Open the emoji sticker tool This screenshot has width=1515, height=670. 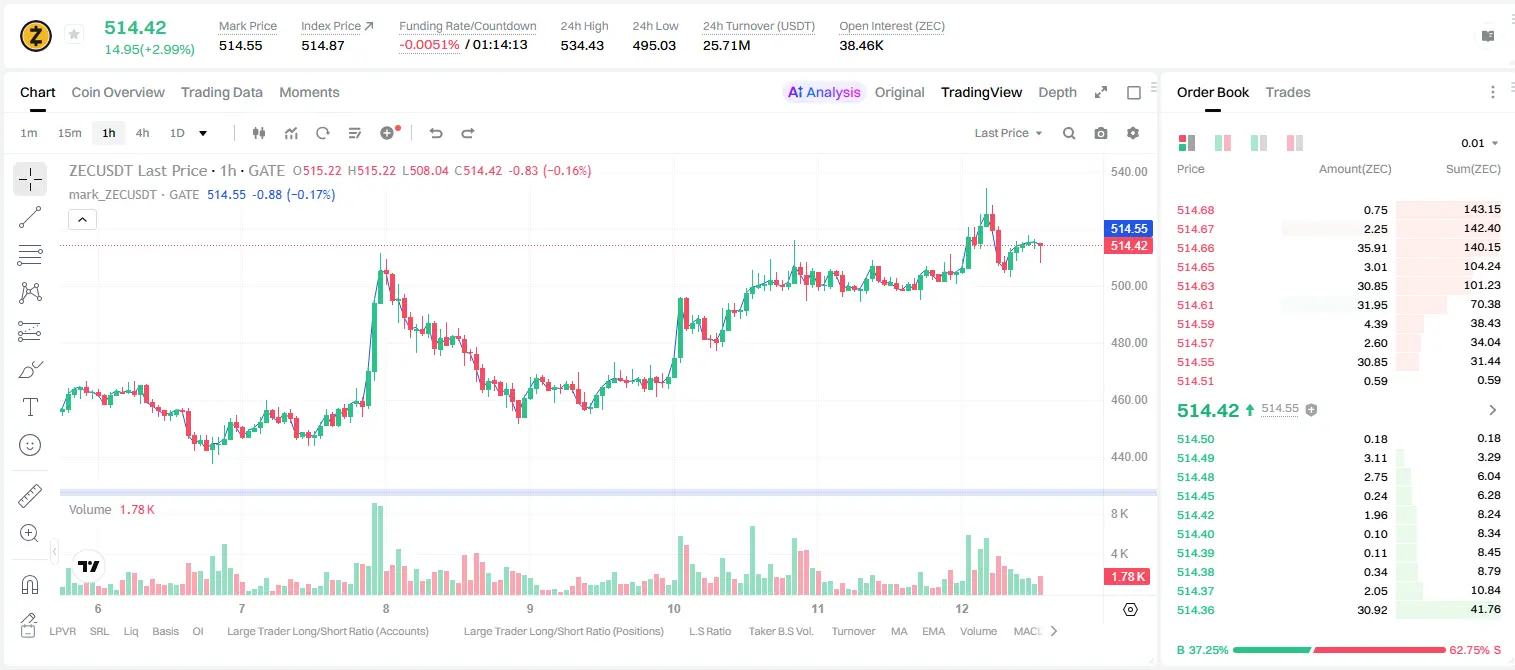[30, 445]
